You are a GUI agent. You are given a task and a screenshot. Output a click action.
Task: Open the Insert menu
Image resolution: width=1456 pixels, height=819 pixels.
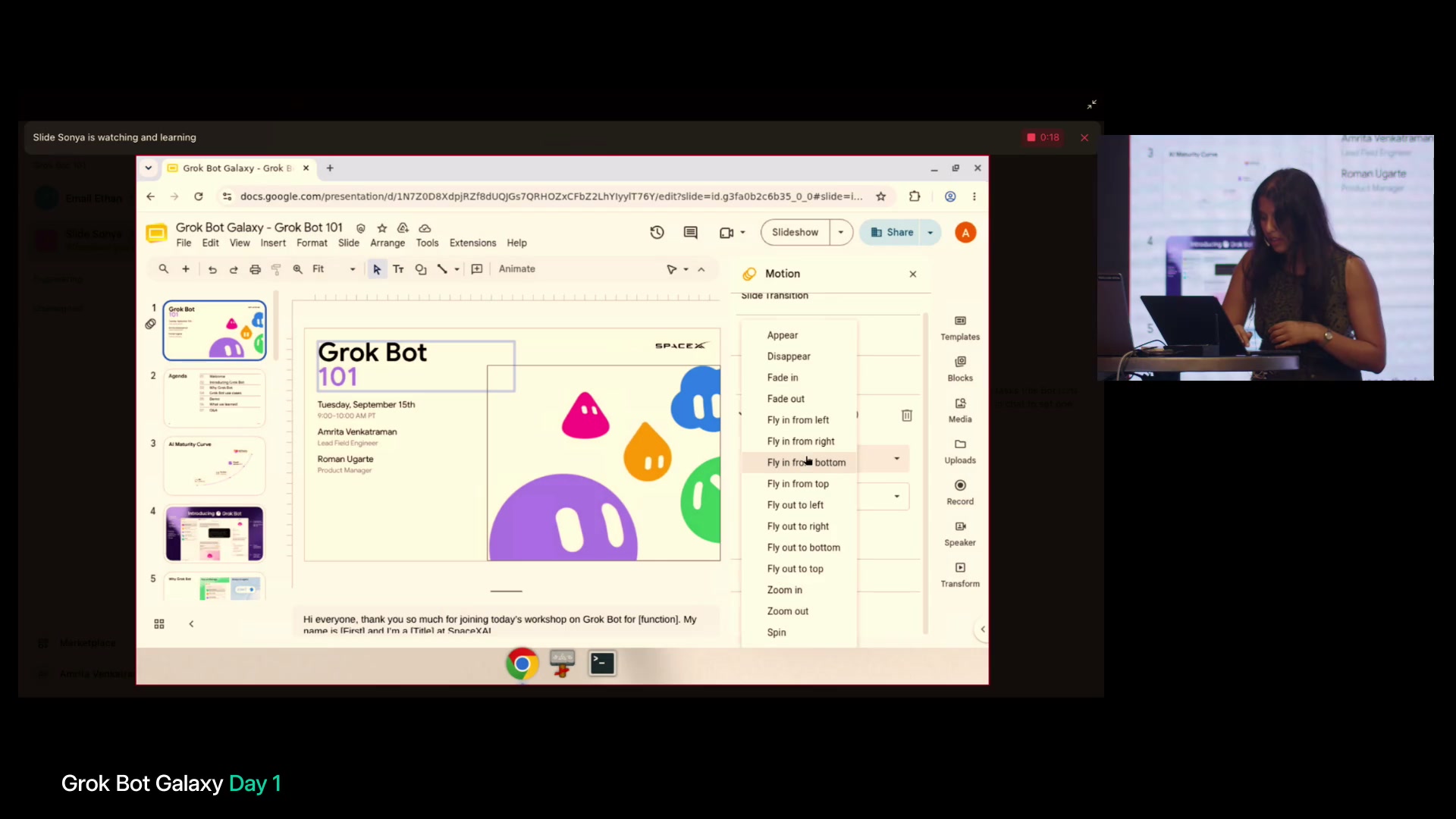click(273, 243)
